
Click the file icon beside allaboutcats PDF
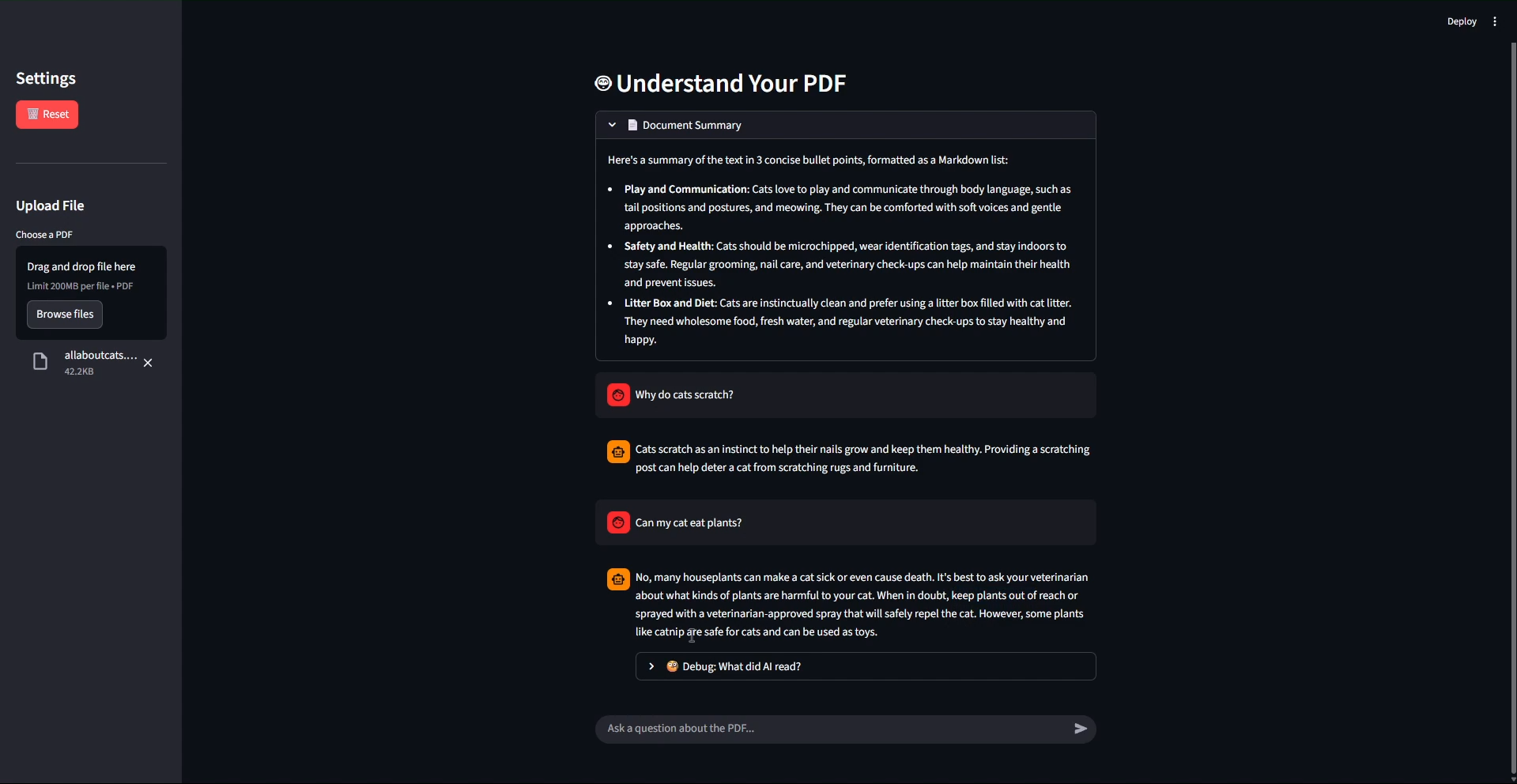point(40,362)
